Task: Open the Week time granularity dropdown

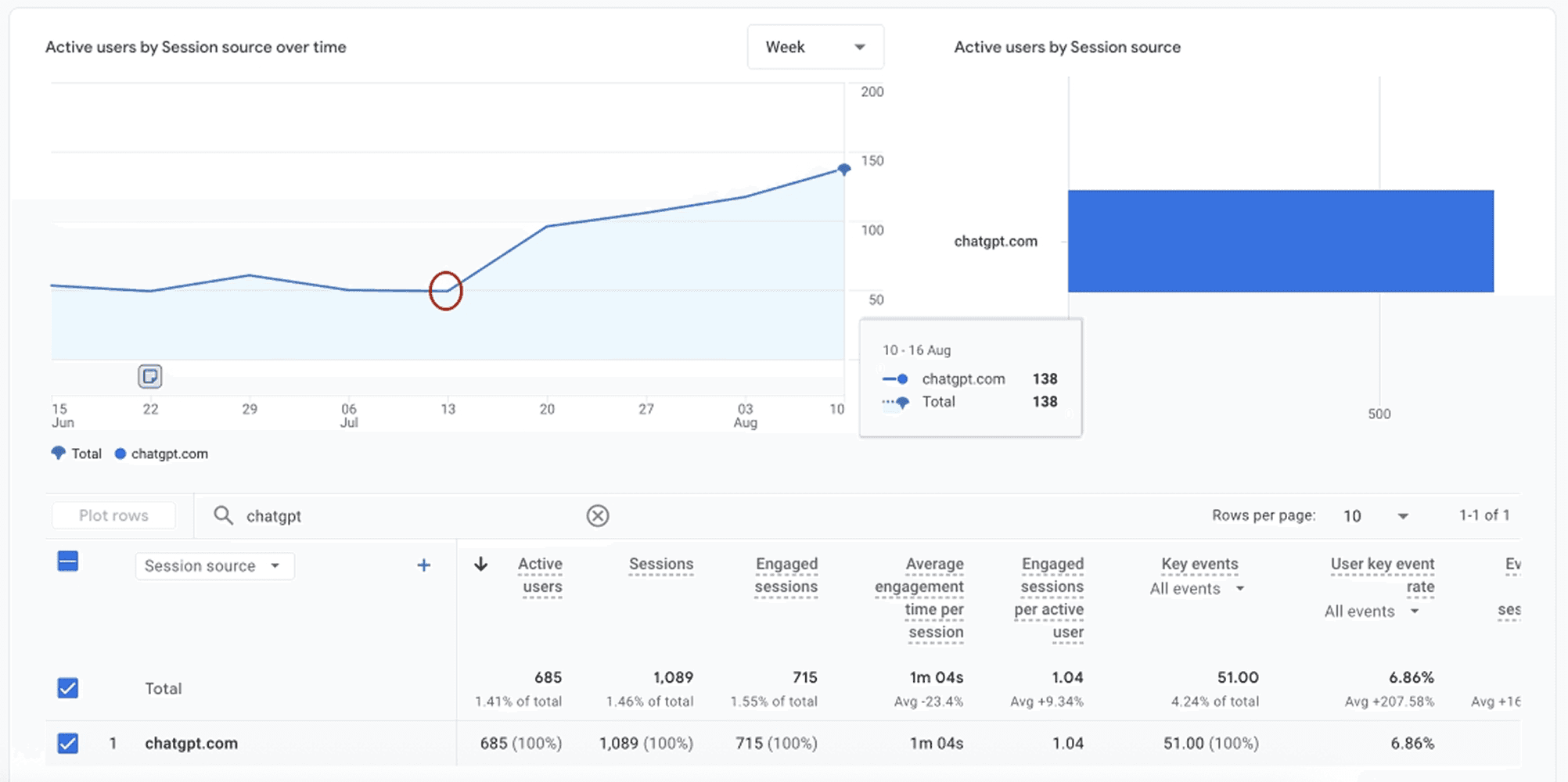Action: 815,47
